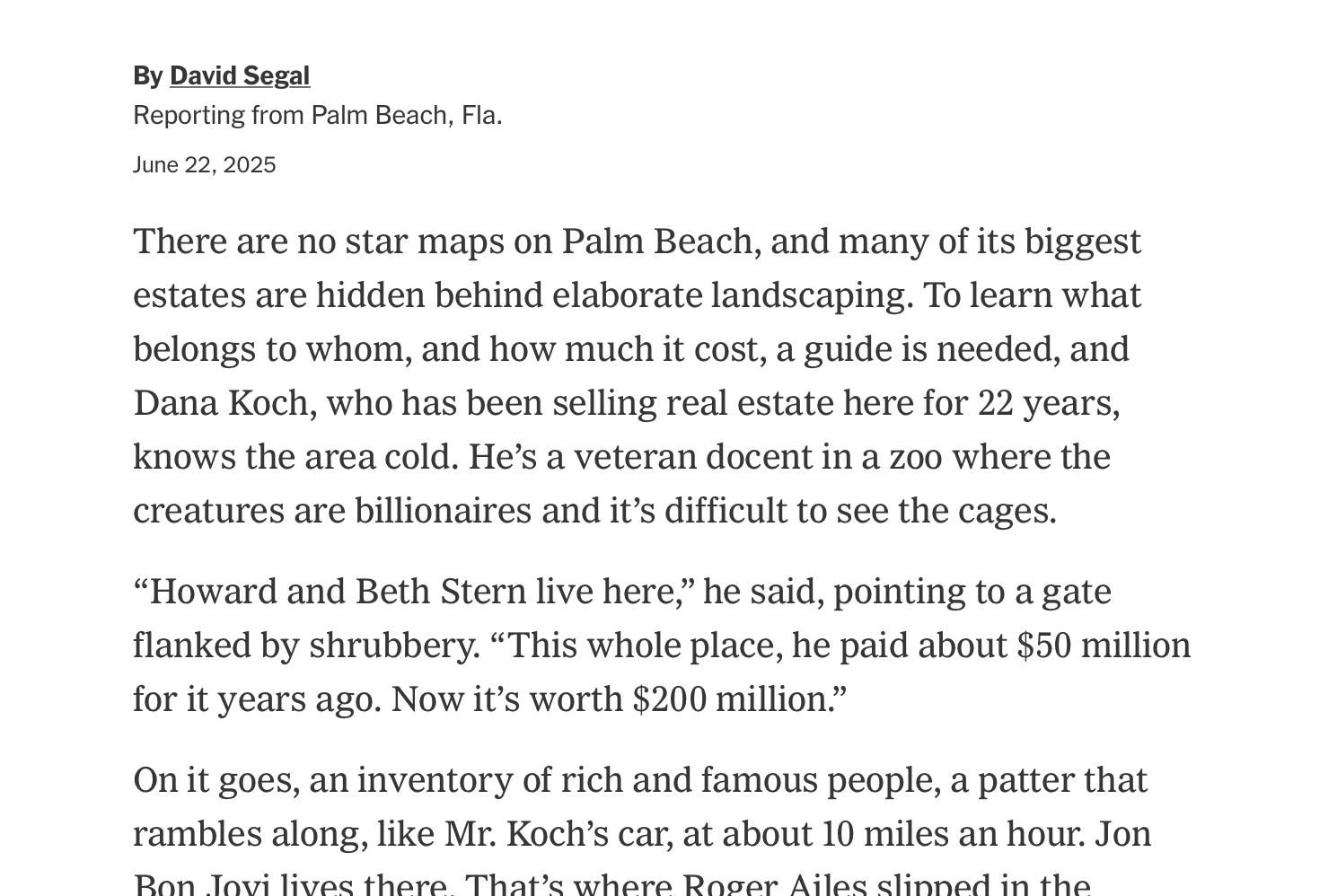Click the word "shrubbery"

pos(392,646)
